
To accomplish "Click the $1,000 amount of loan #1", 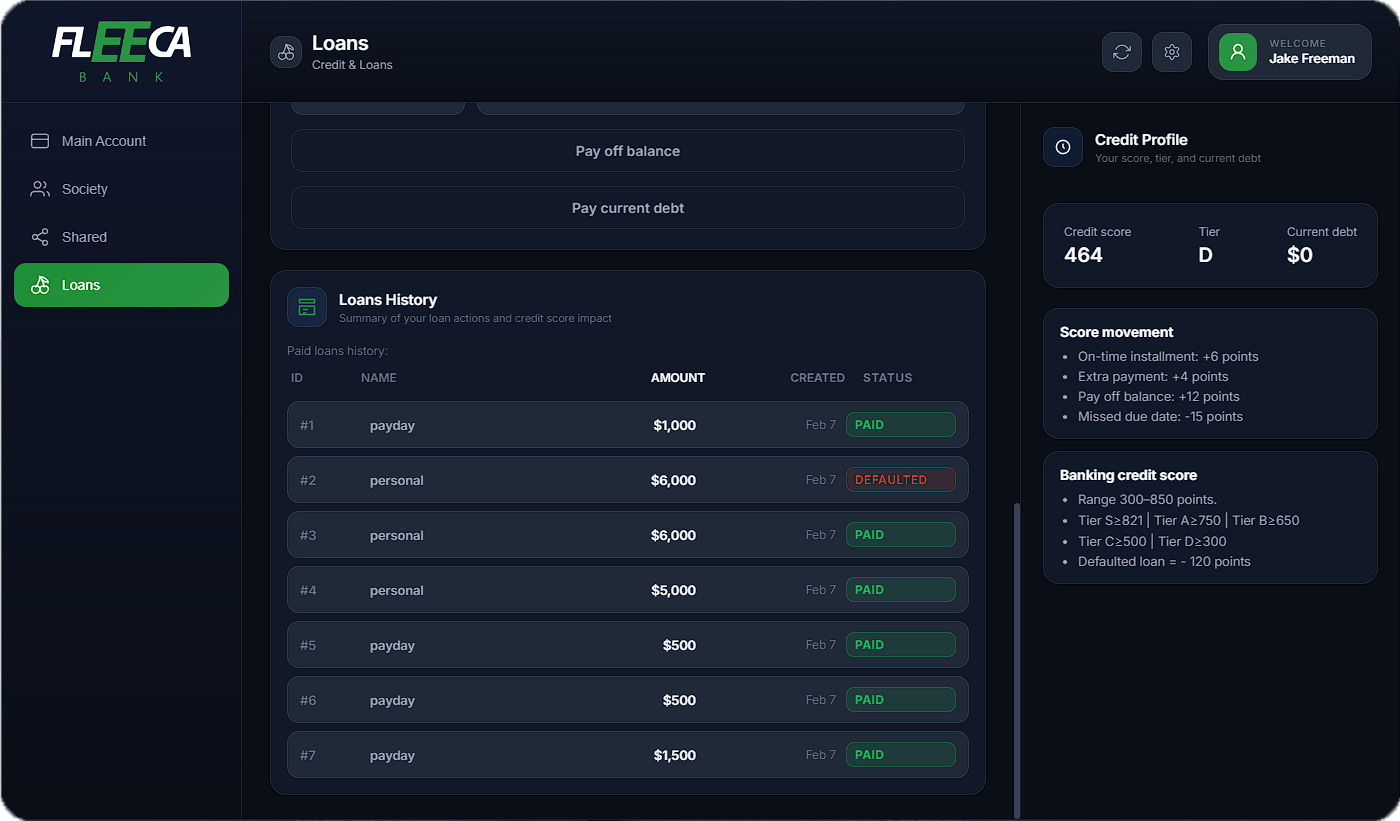I will pyautogui.click(x=674, y=425).
